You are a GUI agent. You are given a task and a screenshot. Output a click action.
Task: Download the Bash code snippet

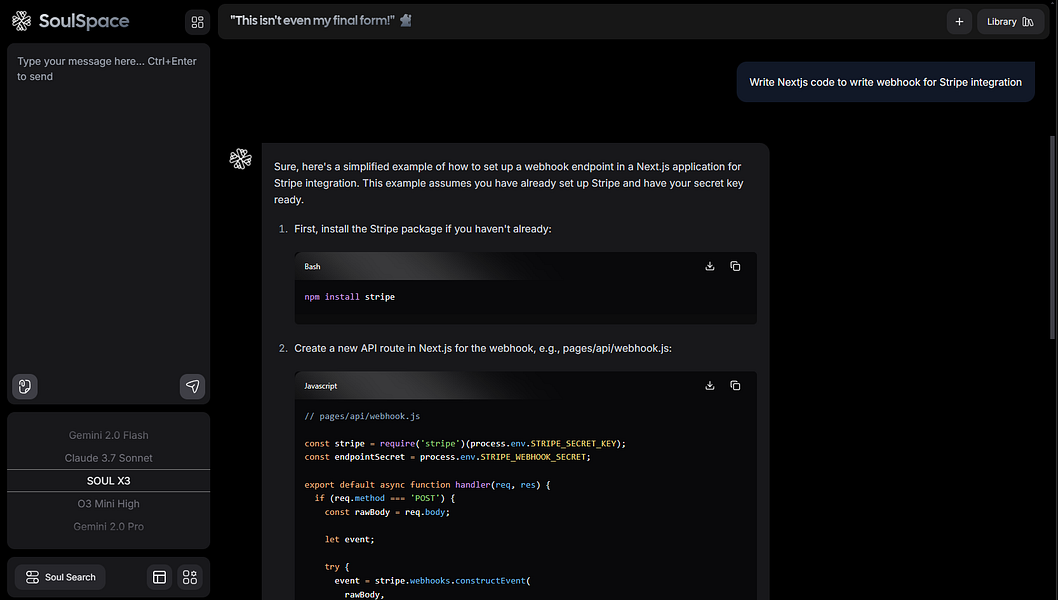(710, 266)
